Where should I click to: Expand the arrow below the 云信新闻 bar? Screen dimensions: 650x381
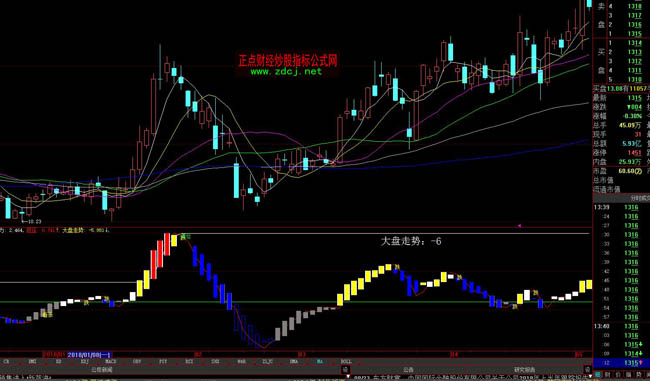(x=348, y=377)
